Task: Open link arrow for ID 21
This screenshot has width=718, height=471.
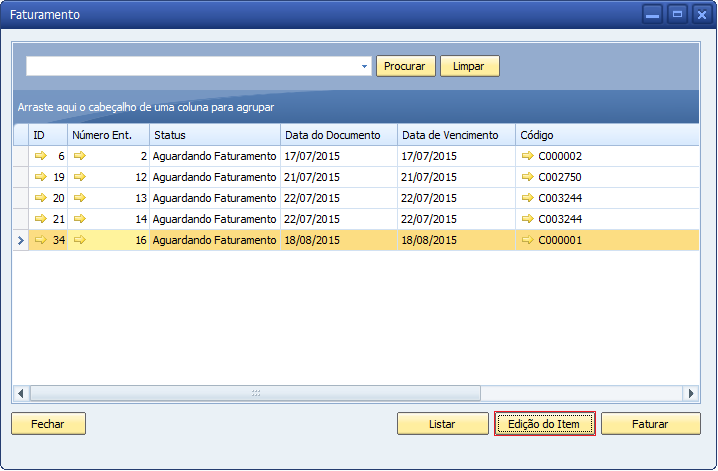Action: pyautogui.click(x=41, y=219)
